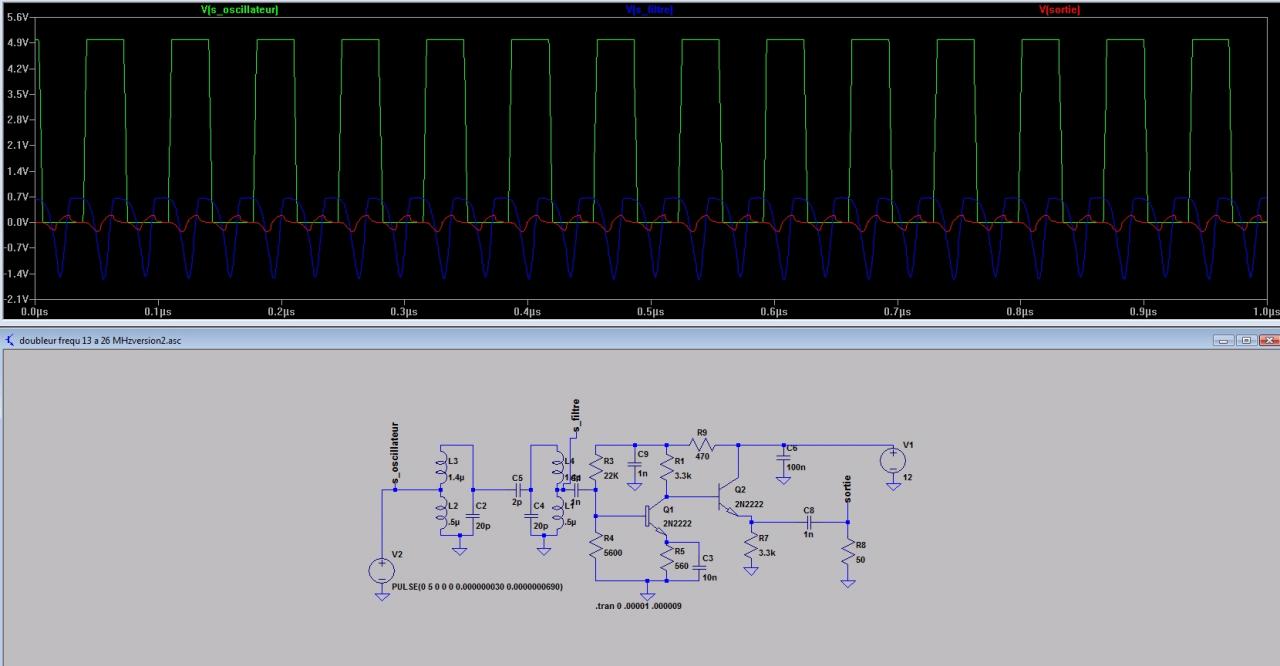
Task: Select the red V[sortie] trace label
Action: (x=1060, y=10)
